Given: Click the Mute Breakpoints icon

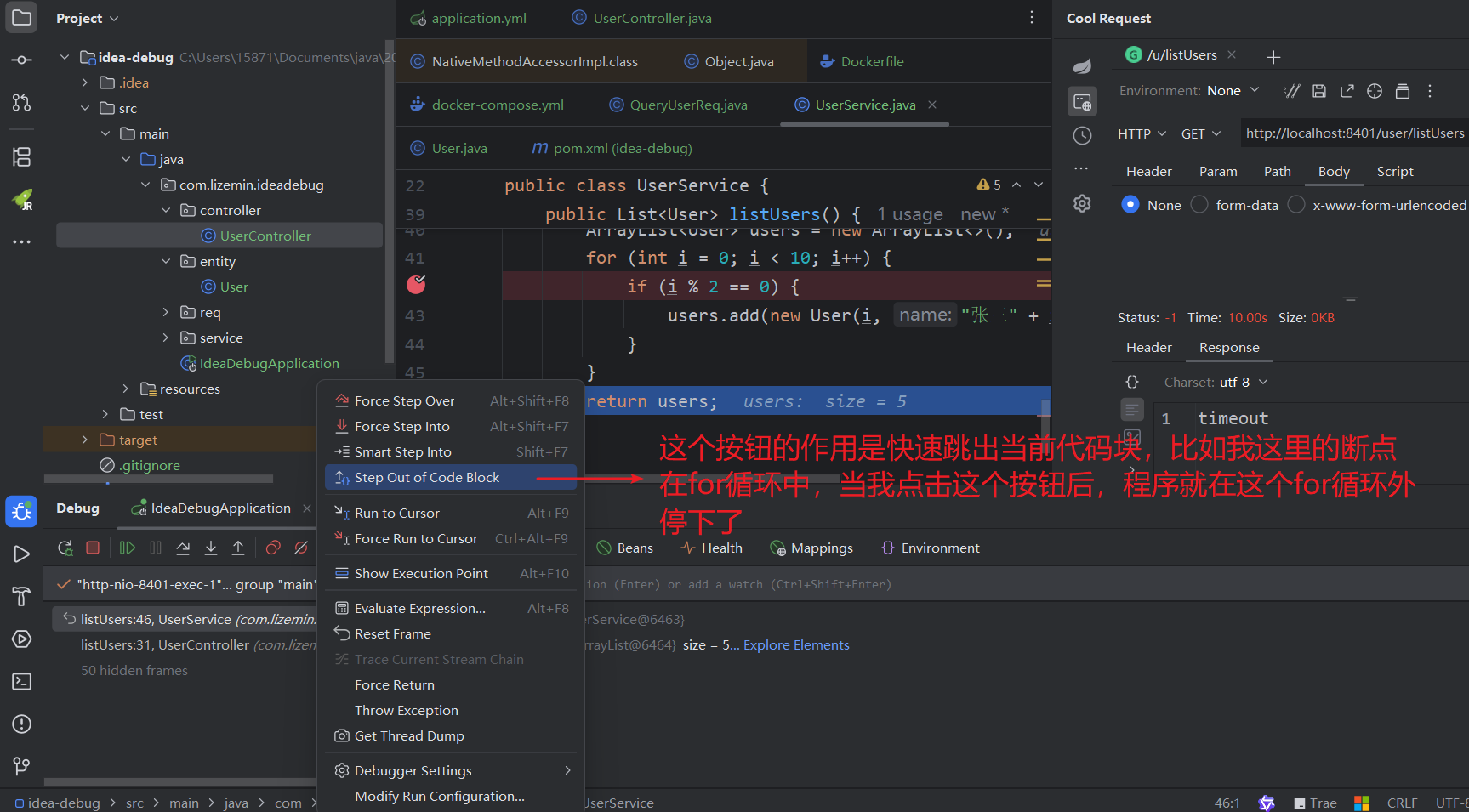Looking at the screenshot, I should 301,548.
